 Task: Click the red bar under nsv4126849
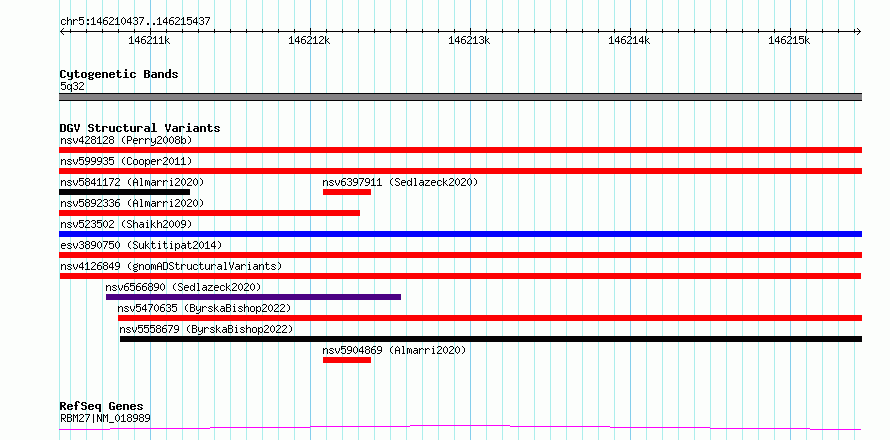[460, 276]
